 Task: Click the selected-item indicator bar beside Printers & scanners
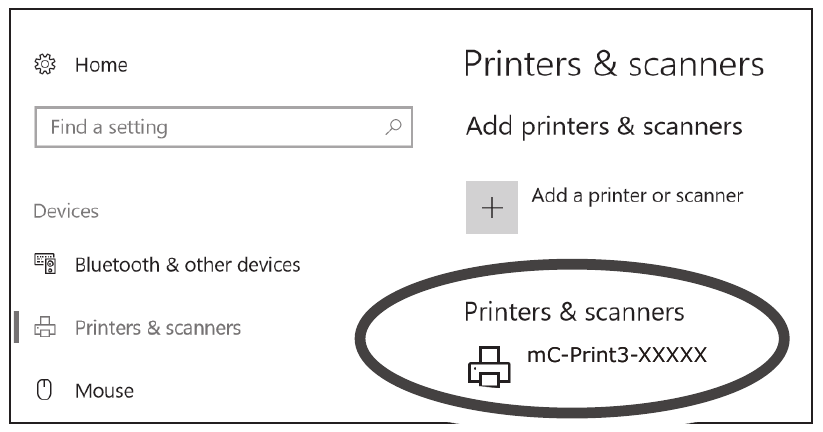click(17, 328)
